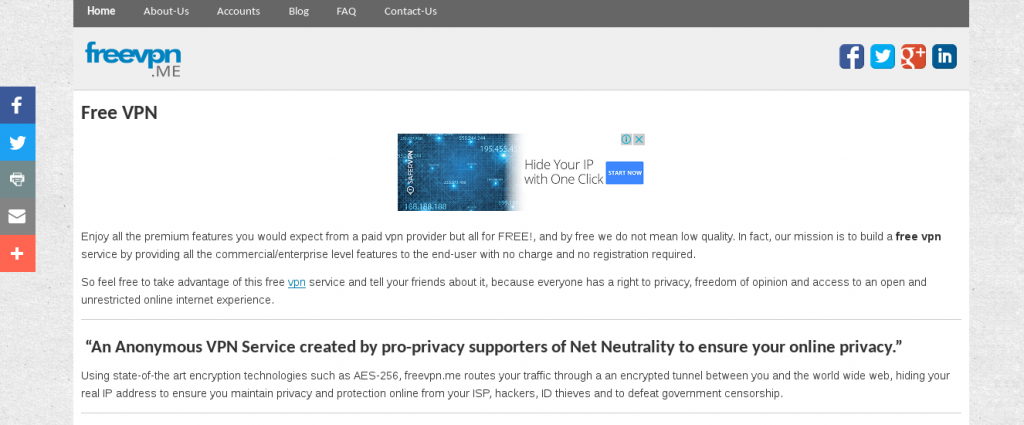
Task: Click the print icon in the sidebar
Action: (x=17, y=179)
